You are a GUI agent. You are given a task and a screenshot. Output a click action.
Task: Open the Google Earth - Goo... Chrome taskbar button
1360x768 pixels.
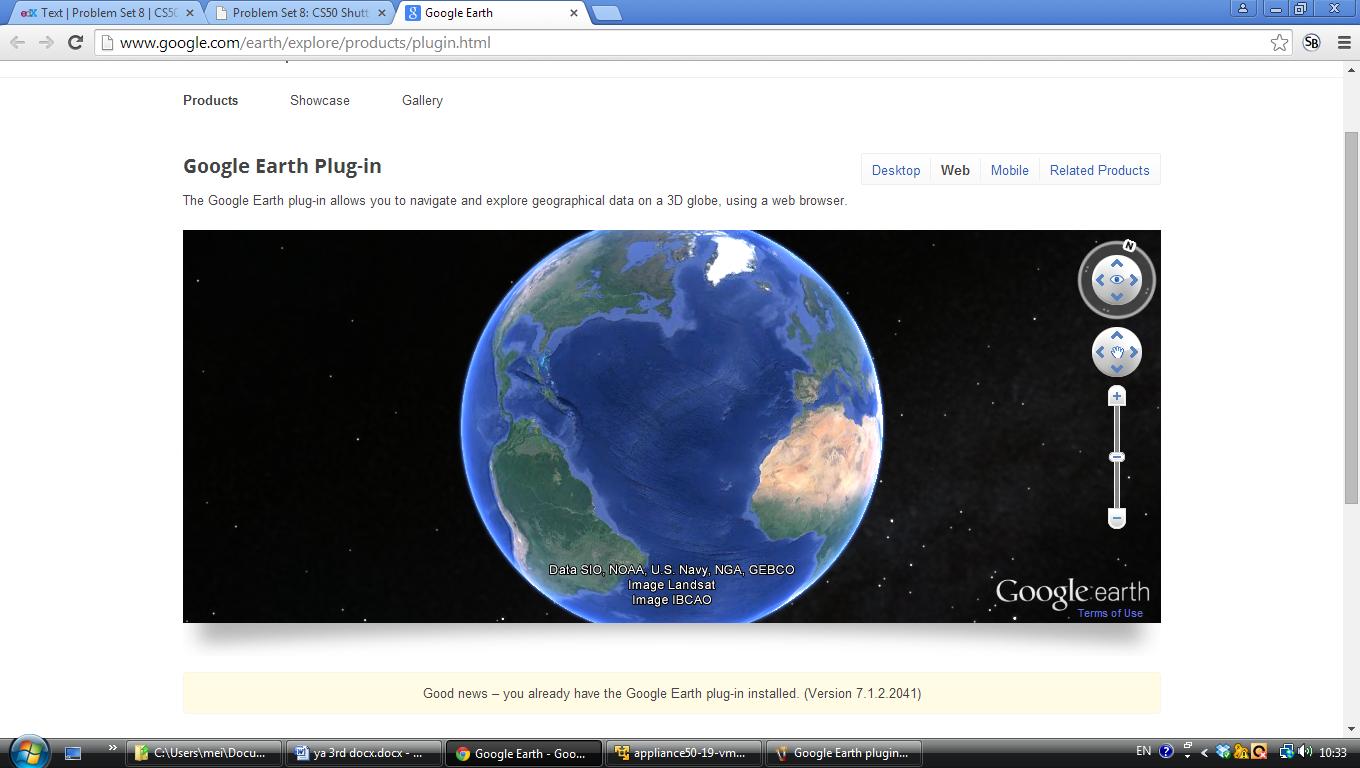[524, 753]
